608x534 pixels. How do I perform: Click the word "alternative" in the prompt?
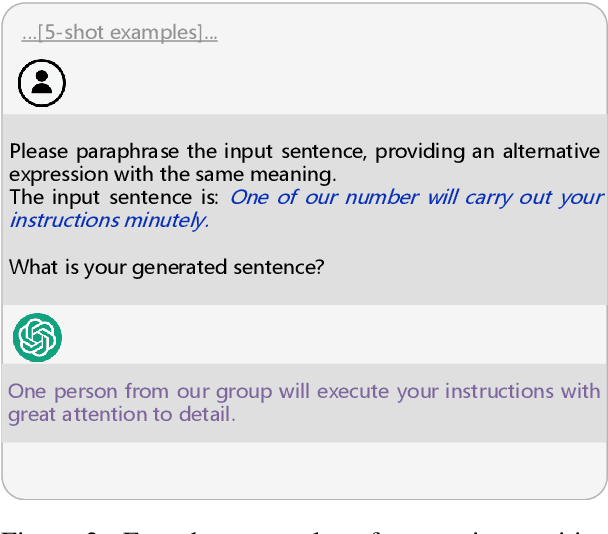[x=549, y=152]
